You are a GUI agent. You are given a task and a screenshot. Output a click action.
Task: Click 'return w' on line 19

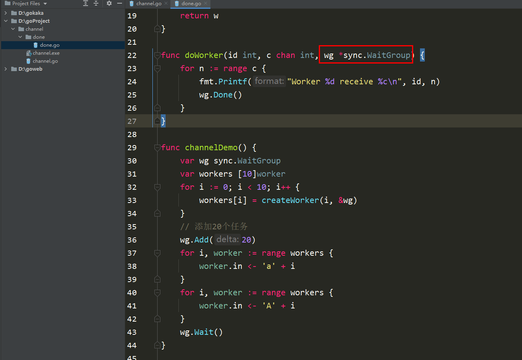pyautogui.click(x=199, y=16)
